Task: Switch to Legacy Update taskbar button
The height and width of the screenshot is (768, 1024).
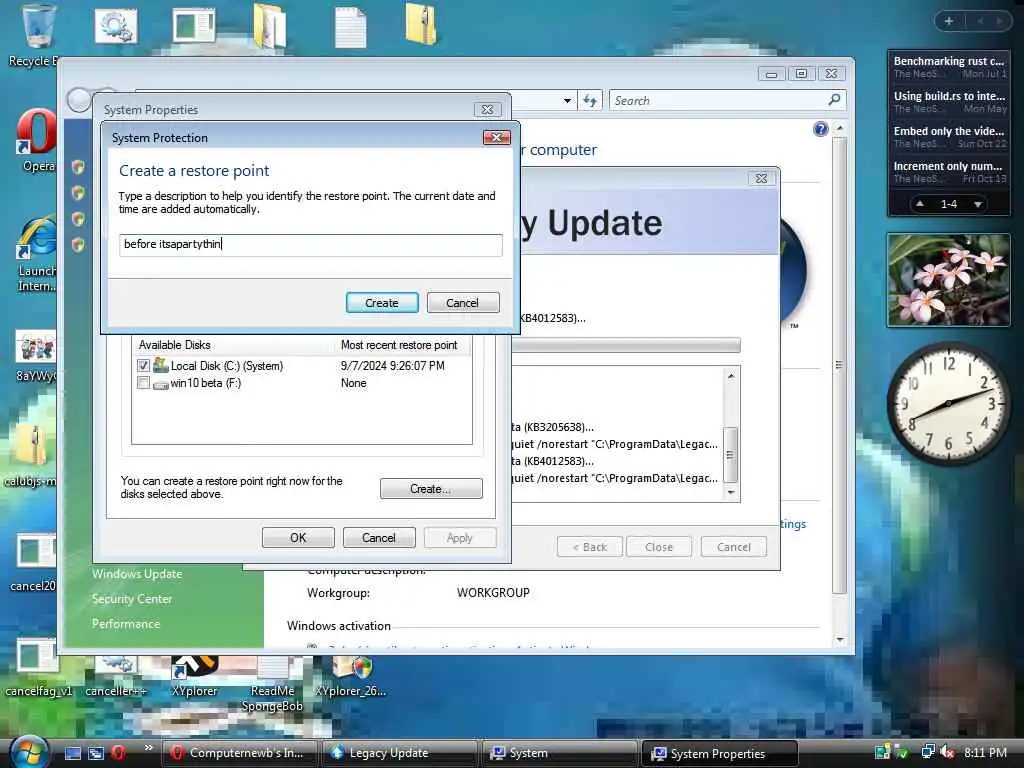Action: click(399, 753)
